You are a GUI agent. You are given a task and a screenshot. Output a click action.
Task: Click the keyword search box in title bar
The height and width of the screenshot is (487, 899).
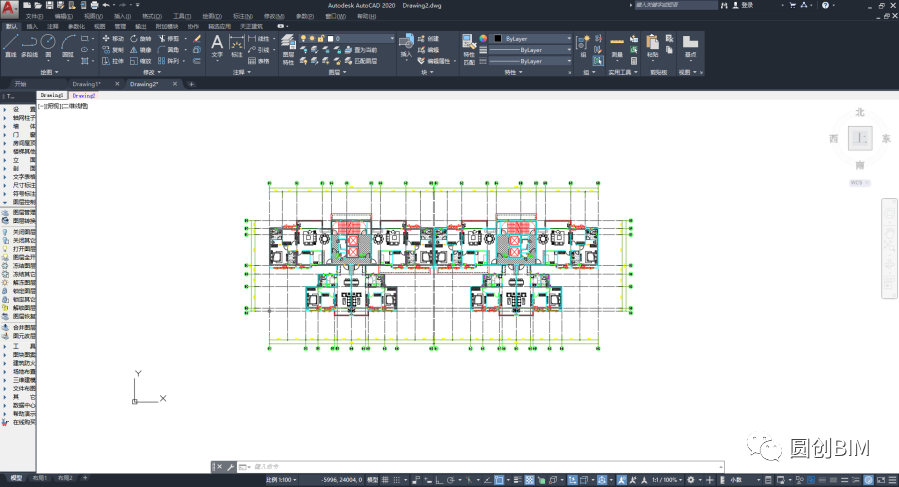pos(675,5)
